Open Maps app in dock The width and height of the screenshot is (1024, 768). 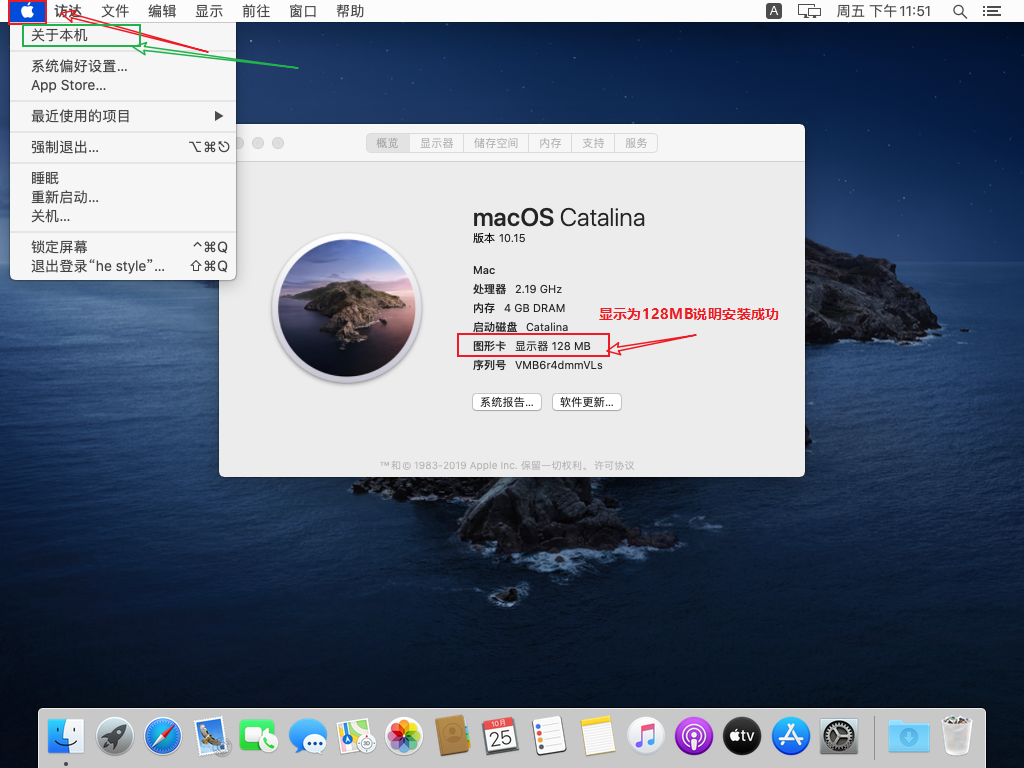pos(356,736)
